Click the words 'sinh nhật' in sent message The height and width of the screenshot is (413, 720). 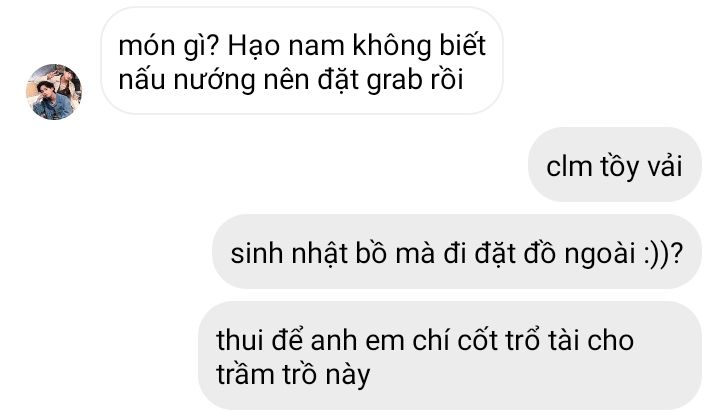point(289,253)
